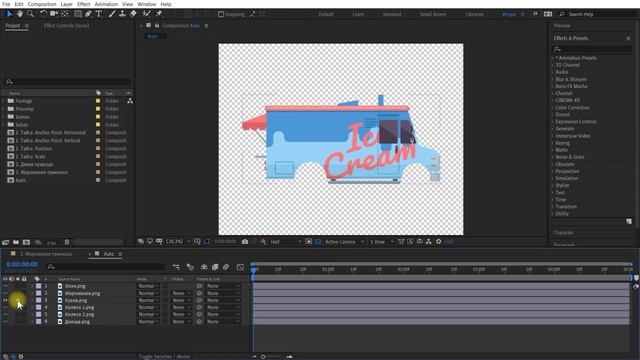Image resolution: width=640 pixels, height=360 pixels.
Task: Toggle visibility eye of Мороженое.png layer
Action: [5, 293]
